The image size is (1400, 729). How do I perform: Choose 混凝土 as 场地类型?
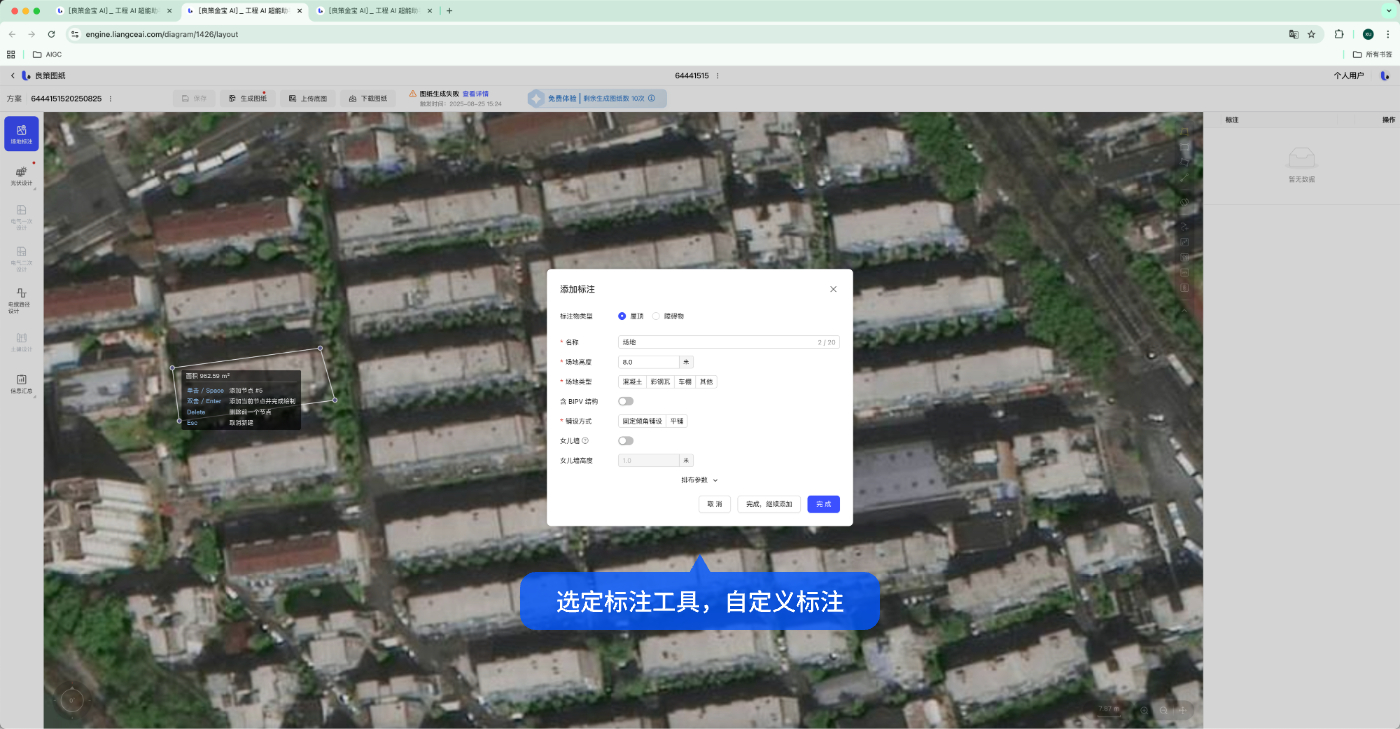(x=632, y=382)
